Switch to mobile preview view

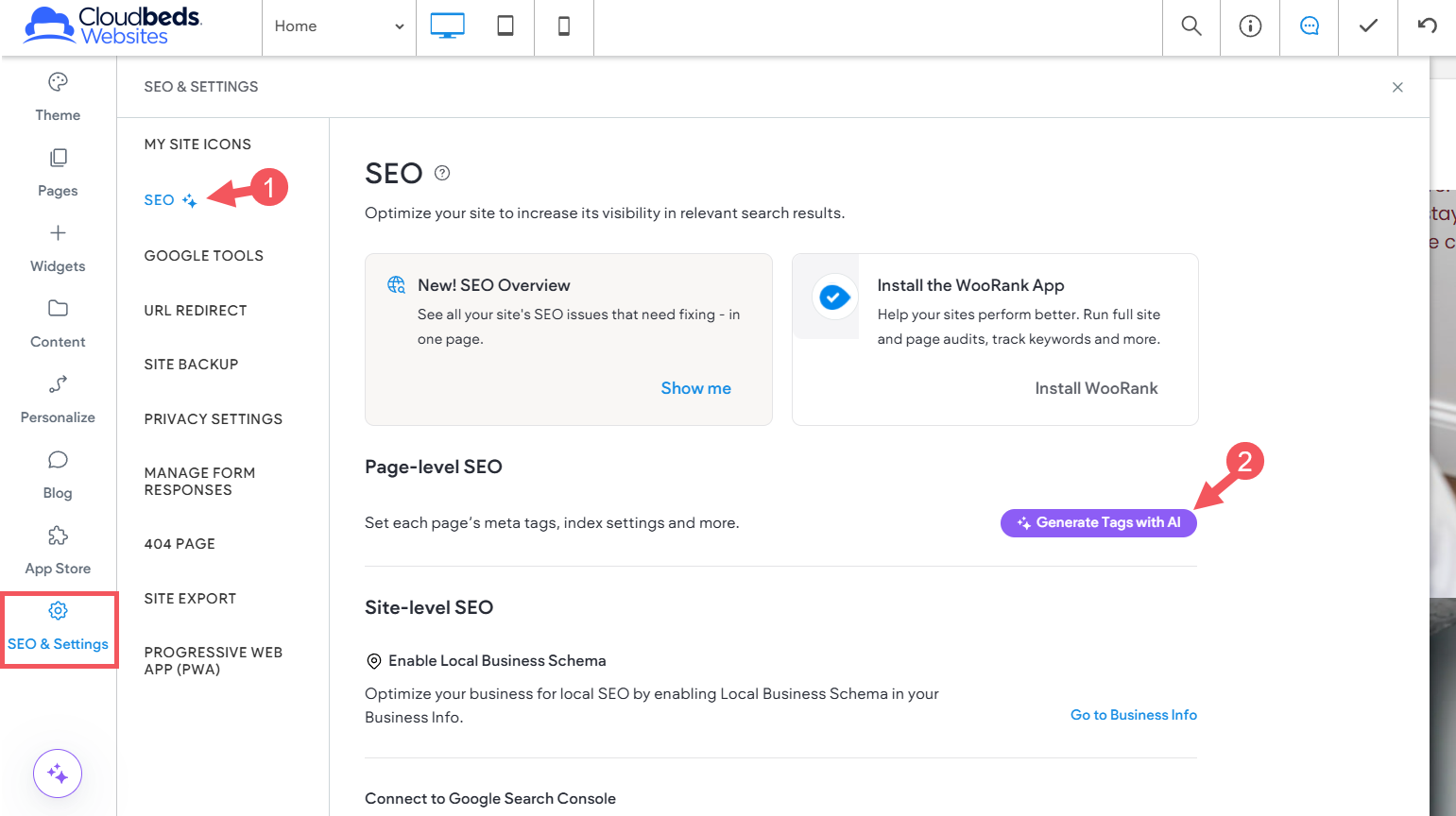564,26
